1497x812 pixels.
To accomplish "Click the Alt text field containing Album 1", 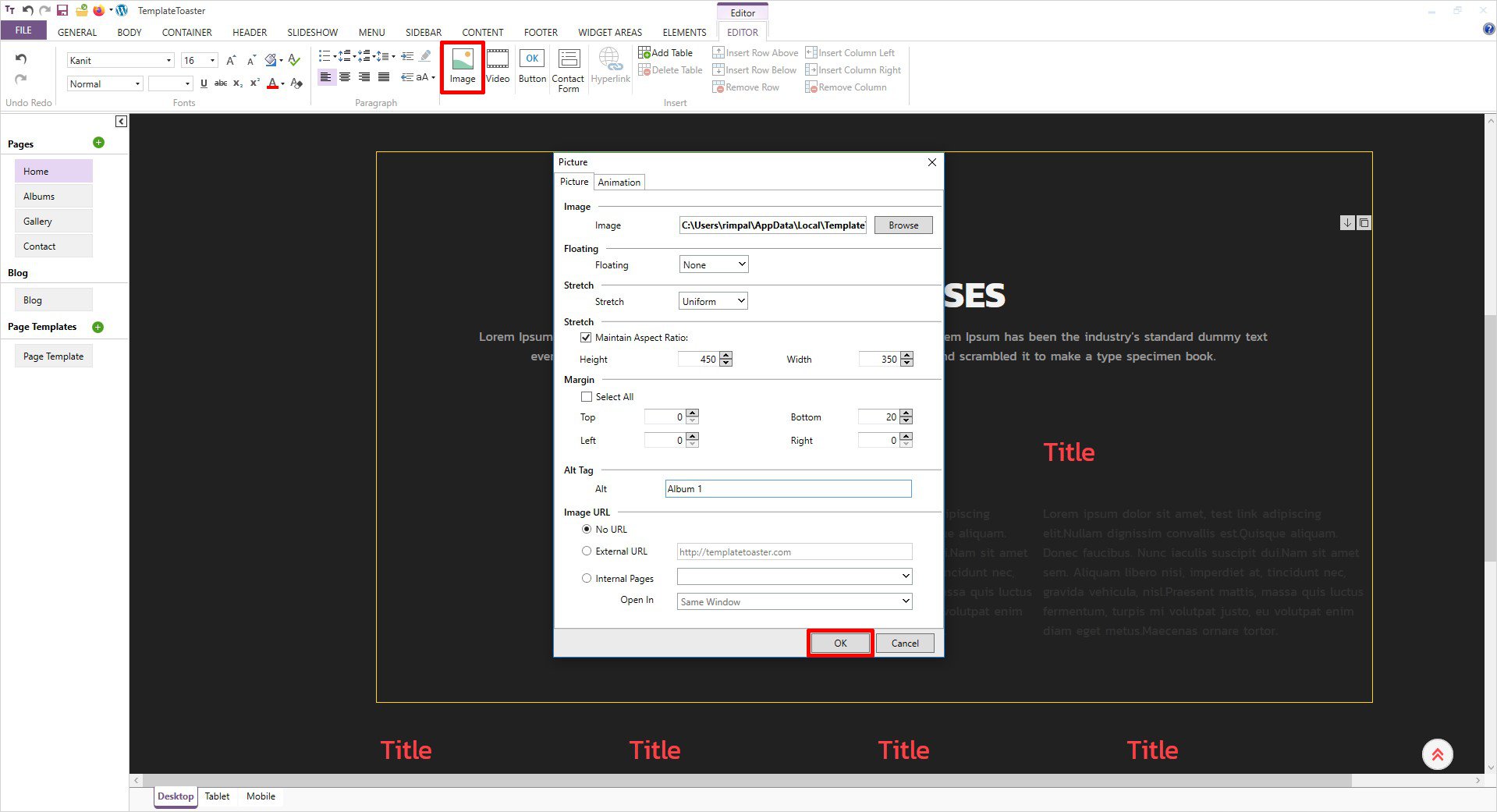I will click(x=788, y=489).
